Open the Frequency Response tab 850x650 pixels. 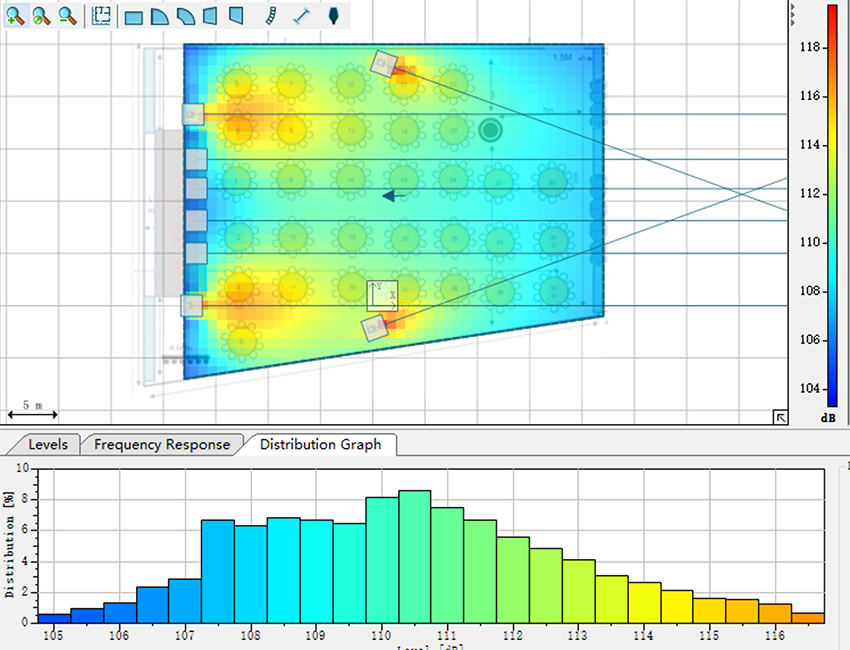tap(161, 444)
